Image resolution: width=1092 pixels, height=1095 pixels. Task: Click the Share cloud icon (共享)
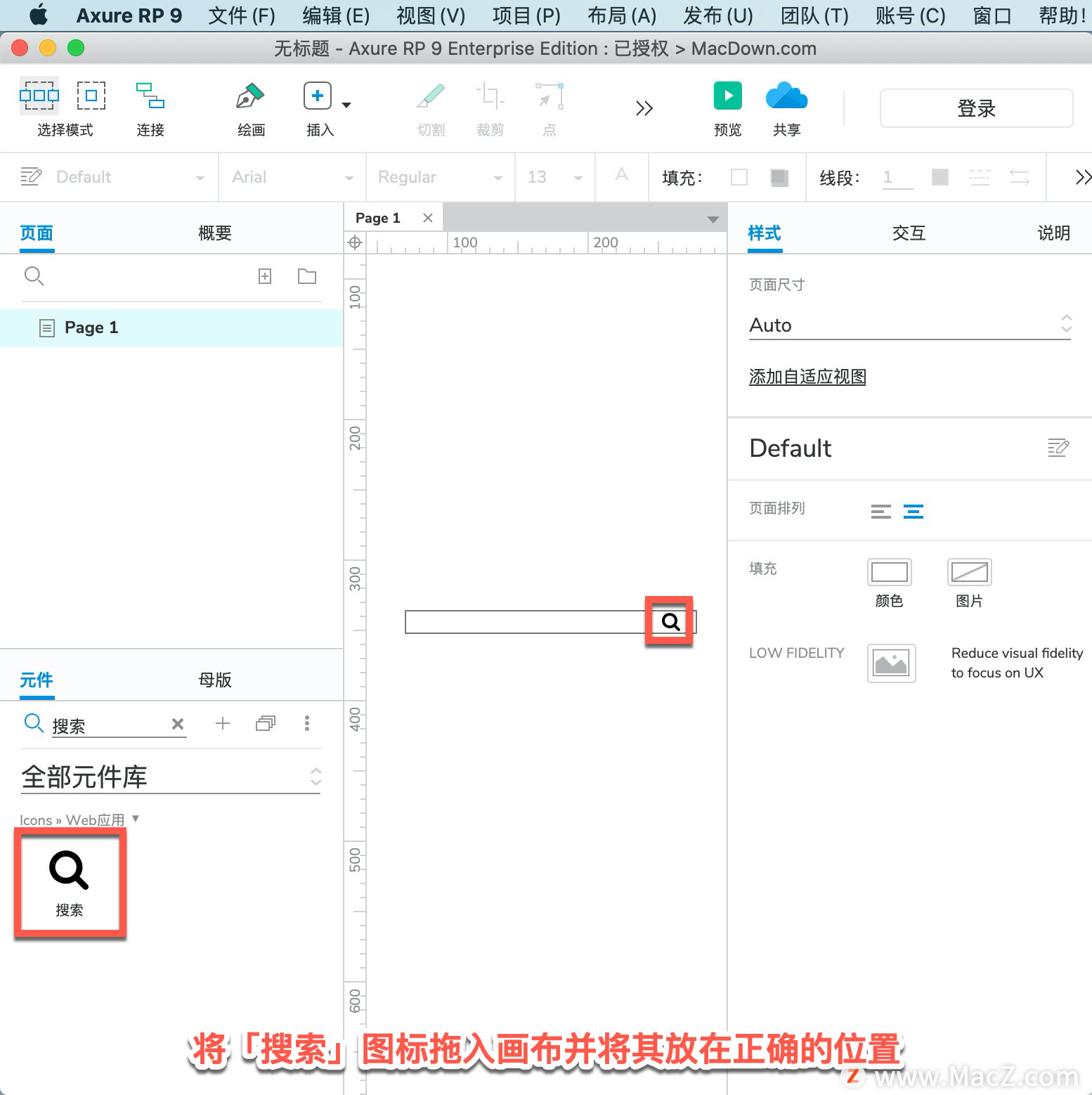click(786, 96)
